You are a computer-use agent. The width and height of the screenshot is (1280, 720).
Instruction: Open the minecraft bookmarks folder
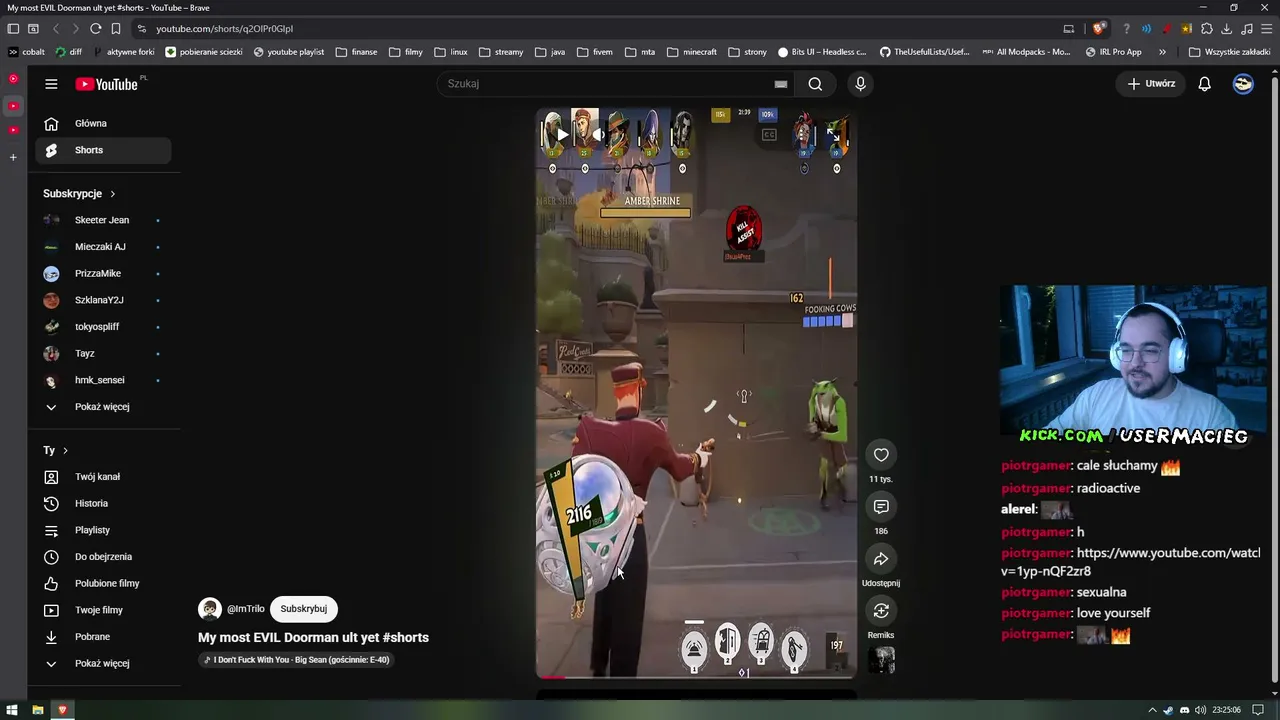click(692, 52)
